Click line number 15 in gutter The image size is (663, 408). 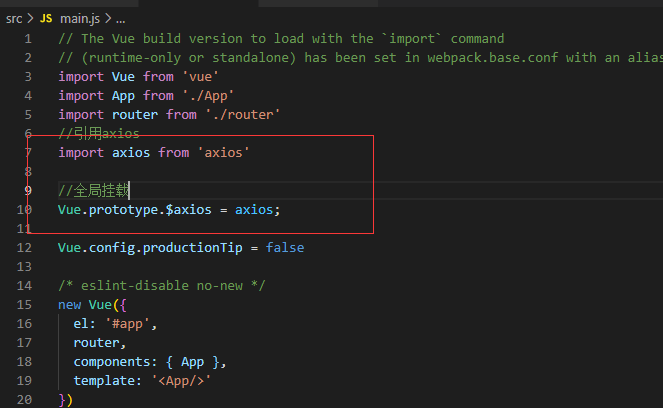coord(24,304)
